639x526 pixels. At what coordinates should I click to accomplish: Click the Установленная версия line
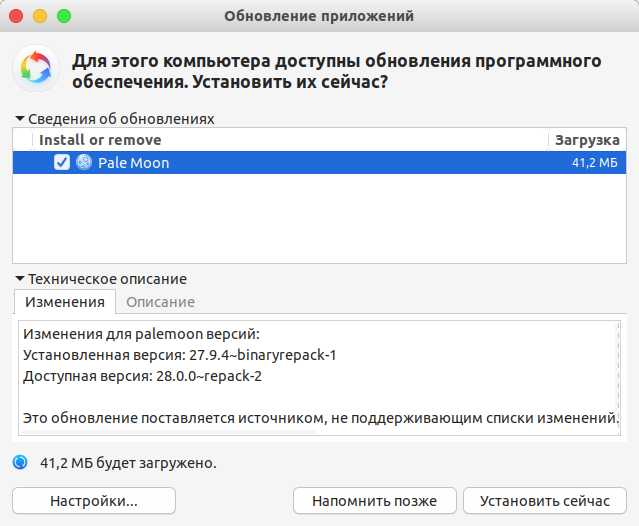click(x=179, y=355)
